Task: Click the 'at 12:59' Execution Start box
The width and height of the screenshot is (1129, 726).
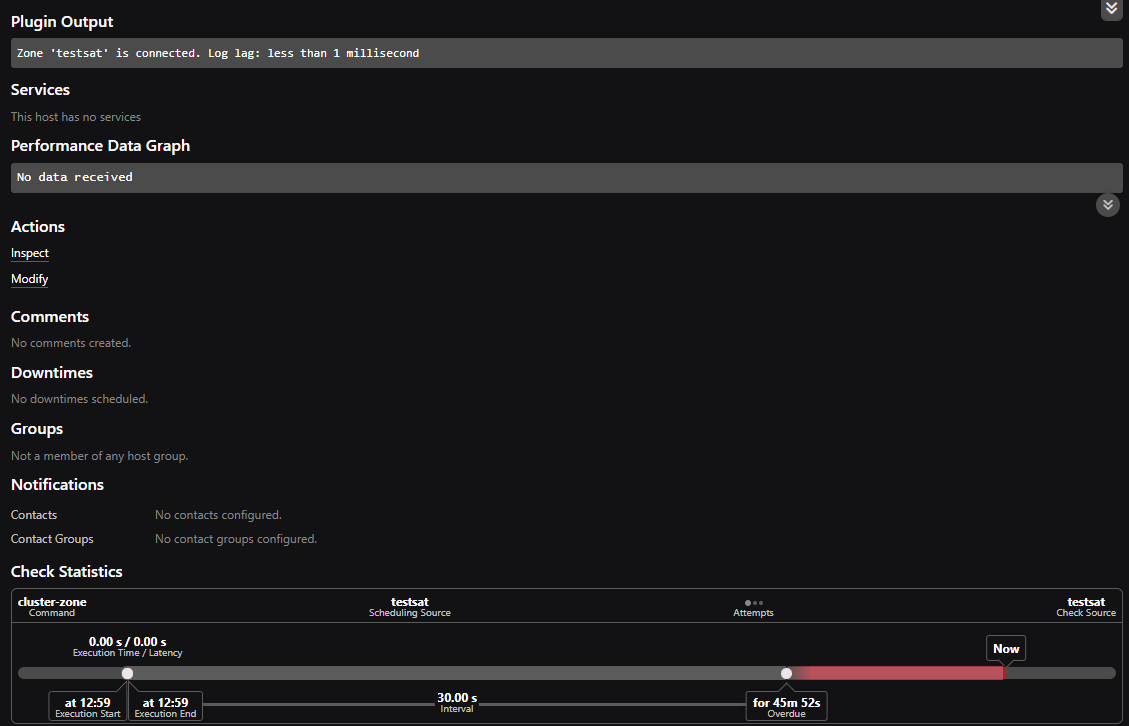Action: pyautogui.click(x=88, y=706)
